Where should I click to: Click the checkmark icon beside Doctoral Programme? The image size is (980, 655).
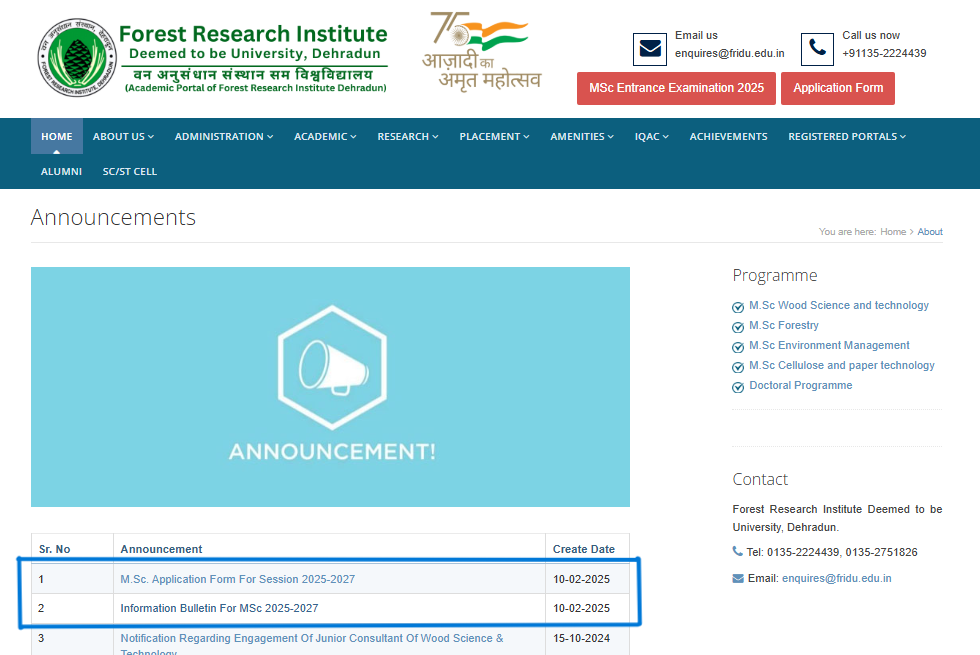738,386
